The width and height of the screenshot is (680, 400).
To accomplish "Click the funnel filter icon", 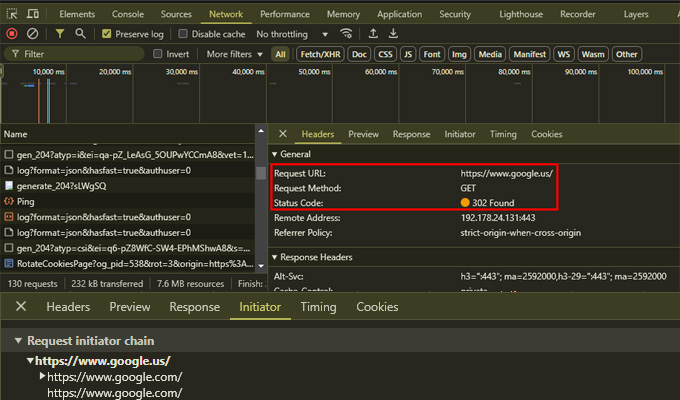I will click(60, 34).
